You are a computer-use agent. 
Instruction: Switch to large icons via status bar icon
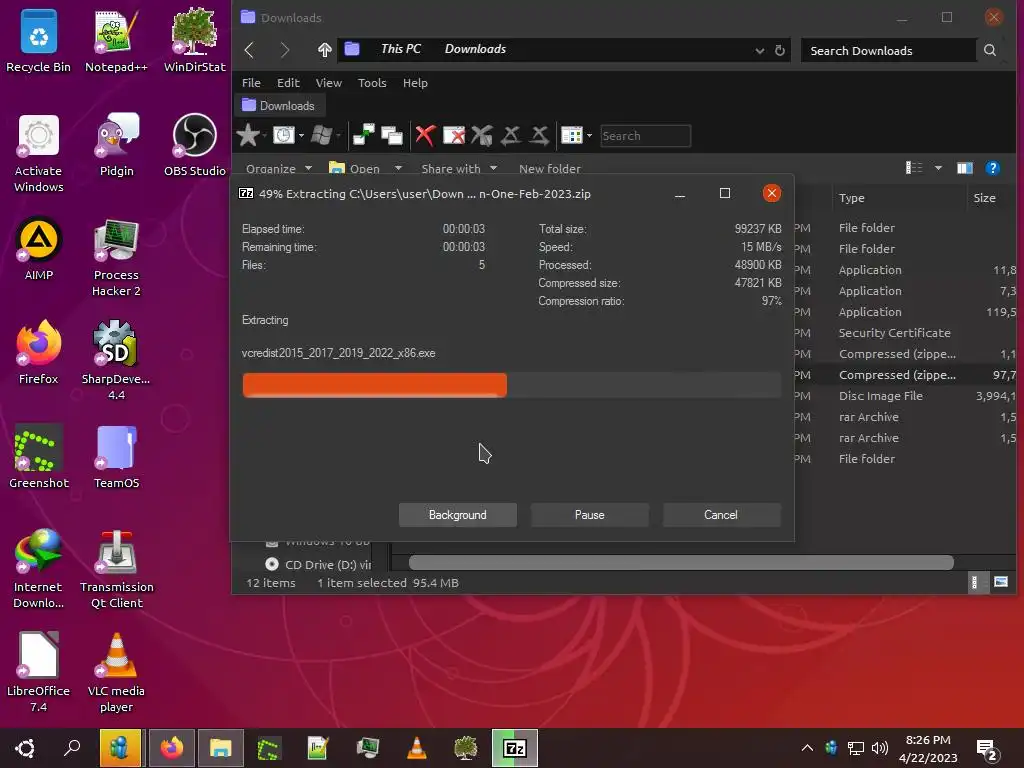tap(1000, 582)
